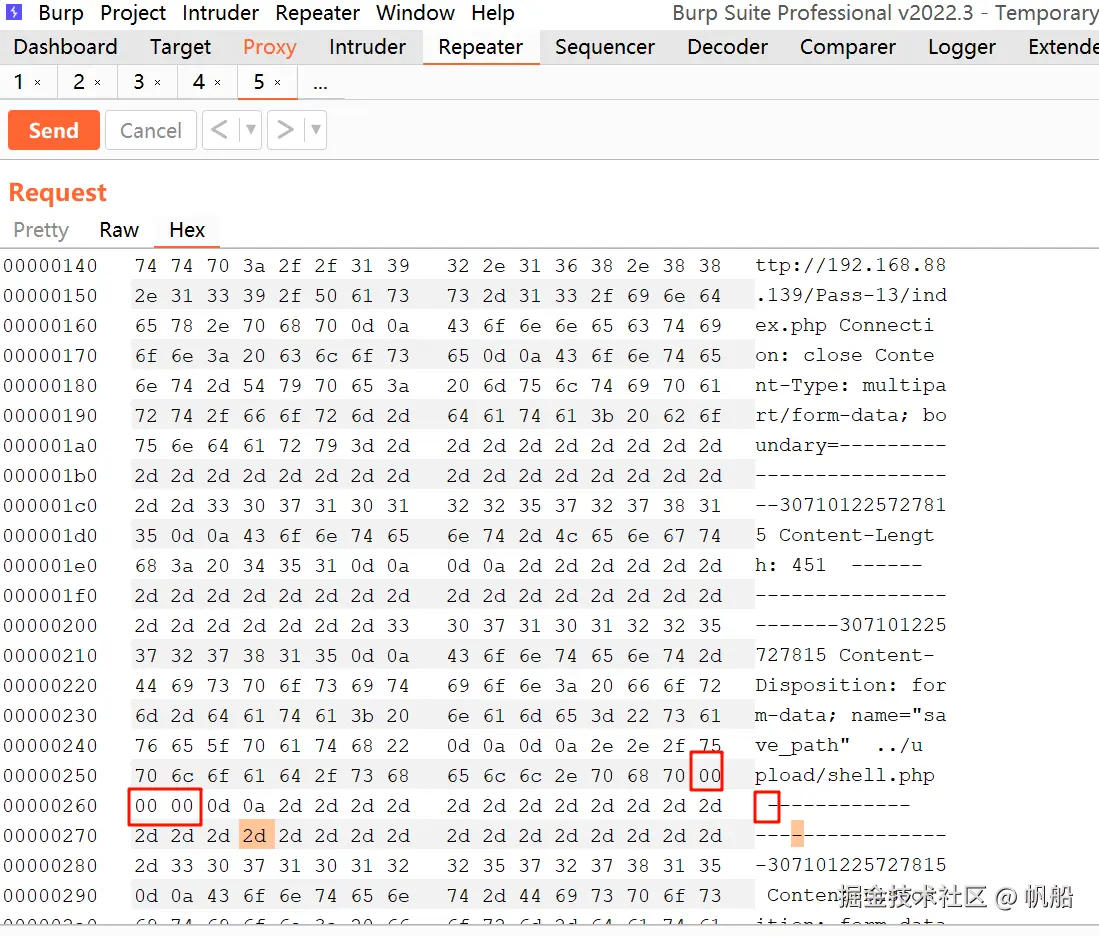Image resolution: width=1099 pixels, height=936 pixels.
Task: Switch to the Logger tab
Action: point(962,47)
